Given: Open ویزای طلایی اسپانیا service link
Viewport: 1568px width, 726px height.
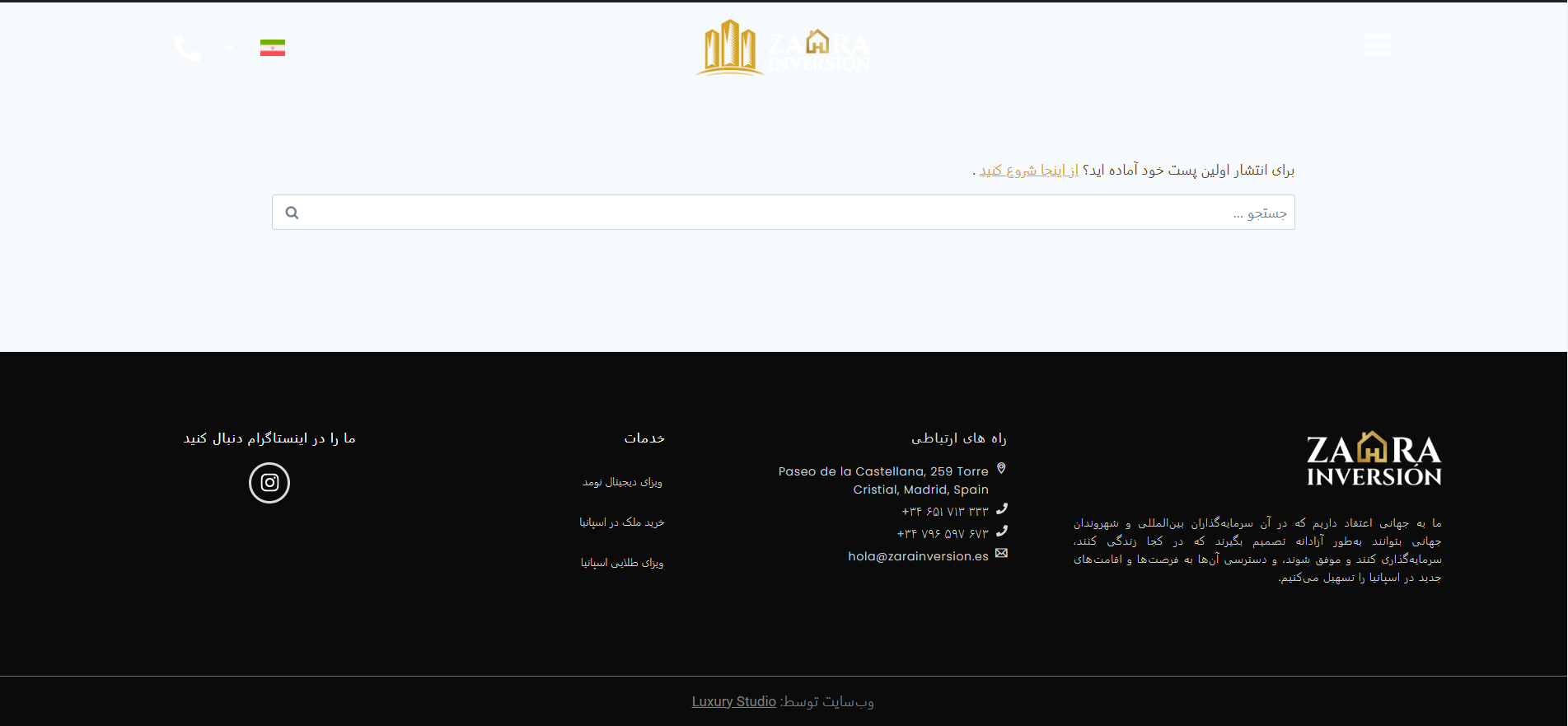Looking at the screenshot, I should coord(622,563).
